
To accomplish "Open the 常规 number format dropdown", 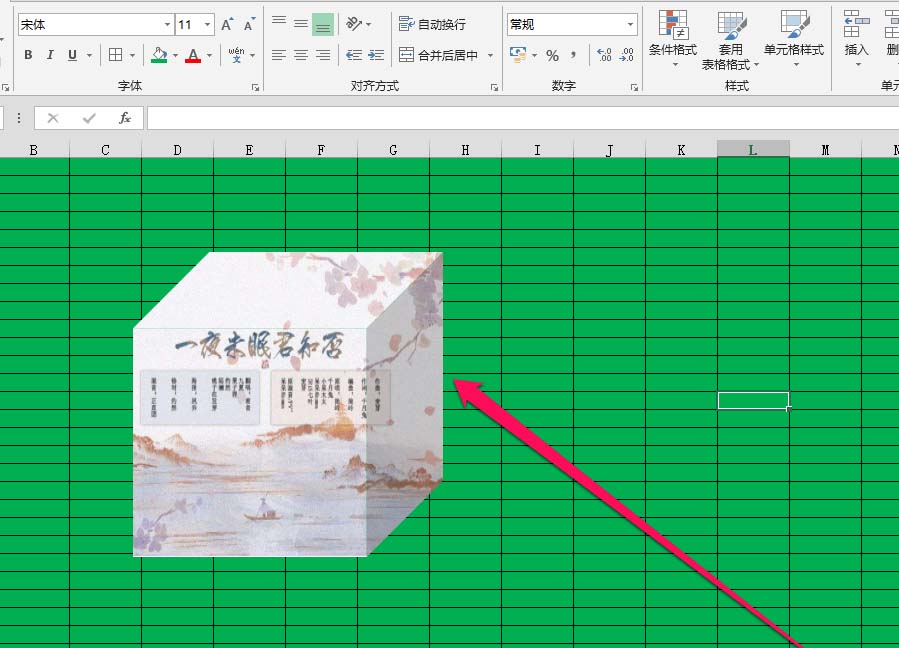I will coord(631,22).
